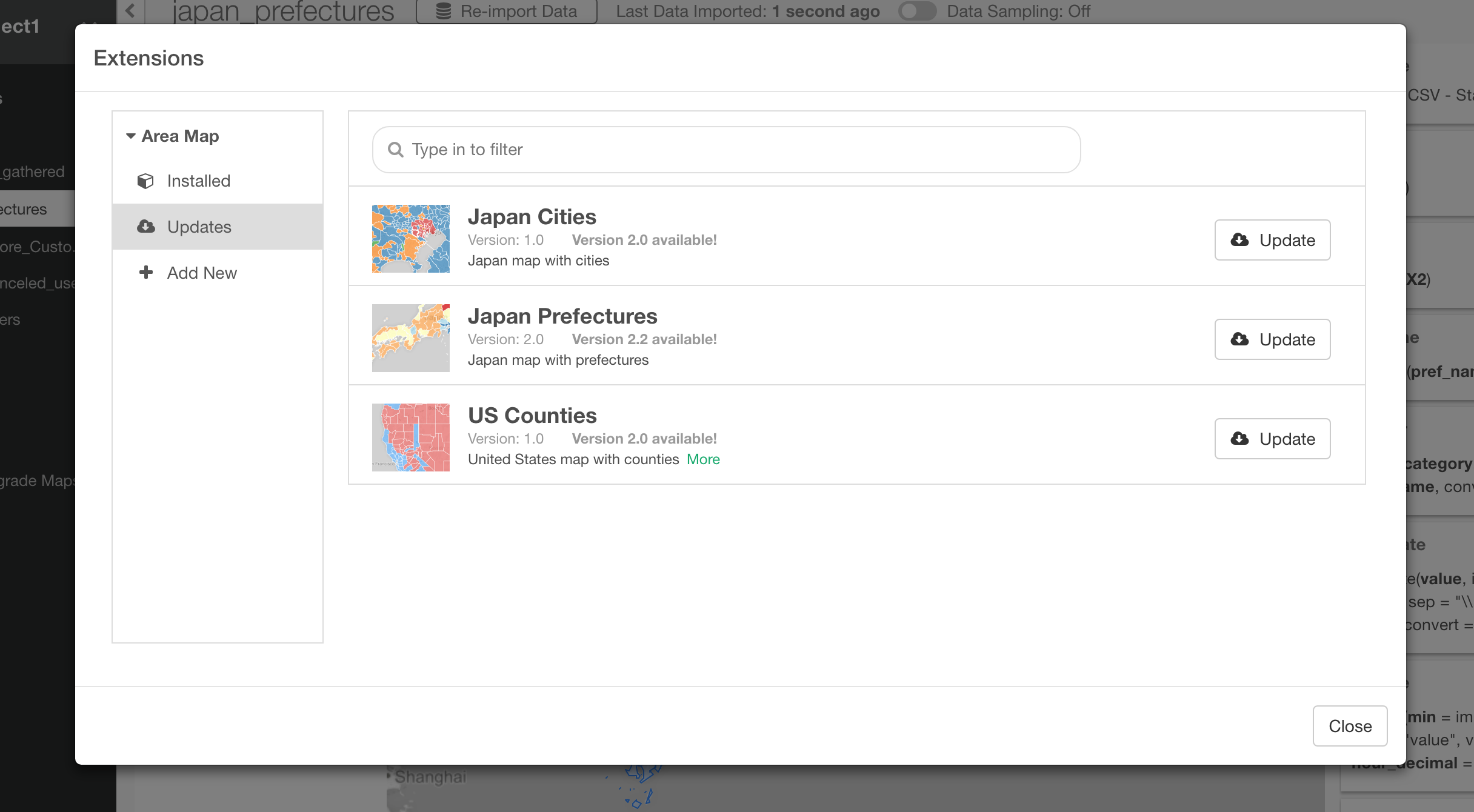
Task: Click the Japan Prefectures title
Action: pos(562,316)
